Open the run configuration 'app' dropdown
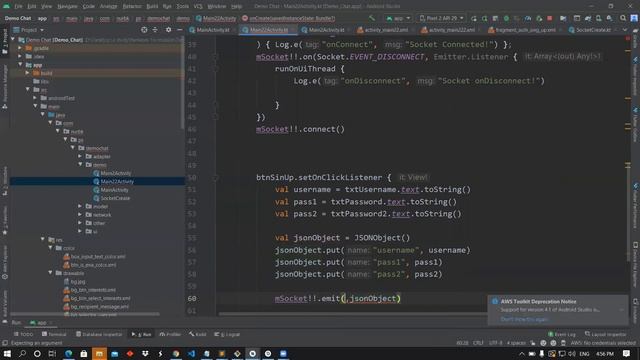 [x=398, y=18]
